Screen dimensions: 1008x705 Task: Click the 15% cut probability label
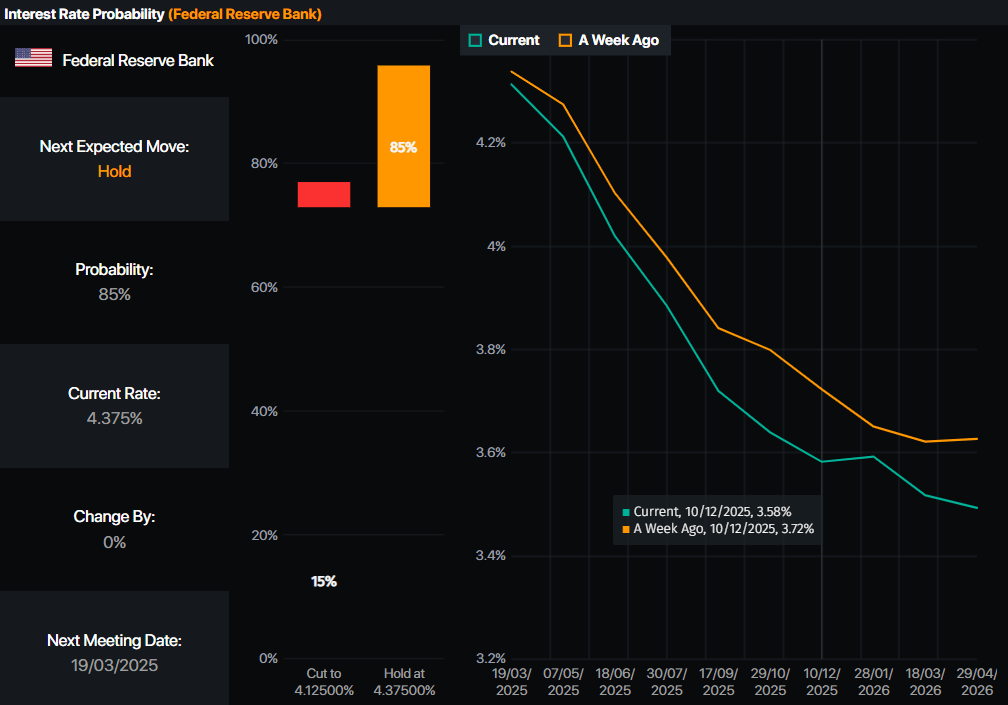[x=324, y=582]
